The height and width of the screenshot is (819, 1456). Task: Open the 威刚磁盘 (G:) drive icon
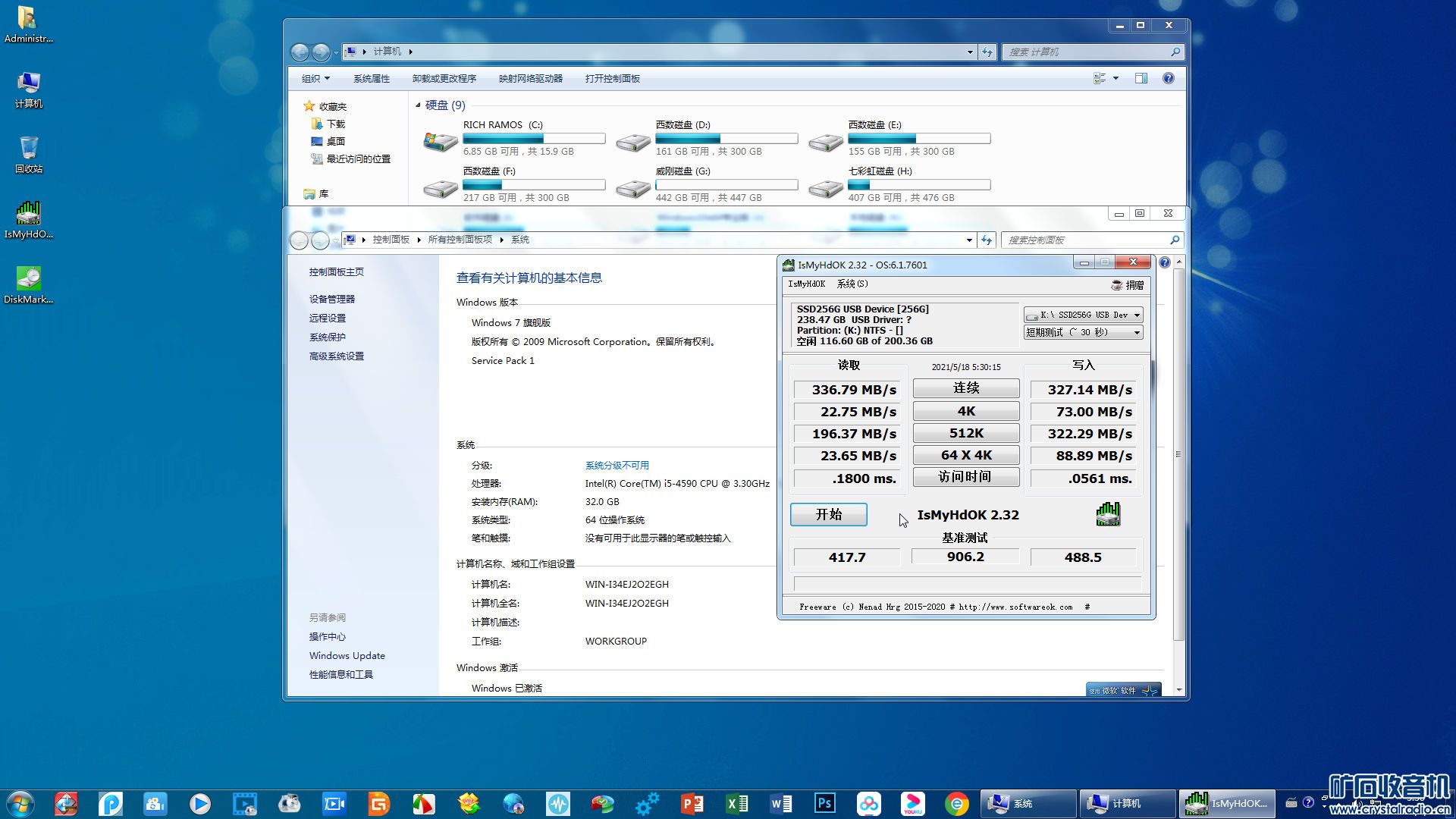[x=633, y=188]
